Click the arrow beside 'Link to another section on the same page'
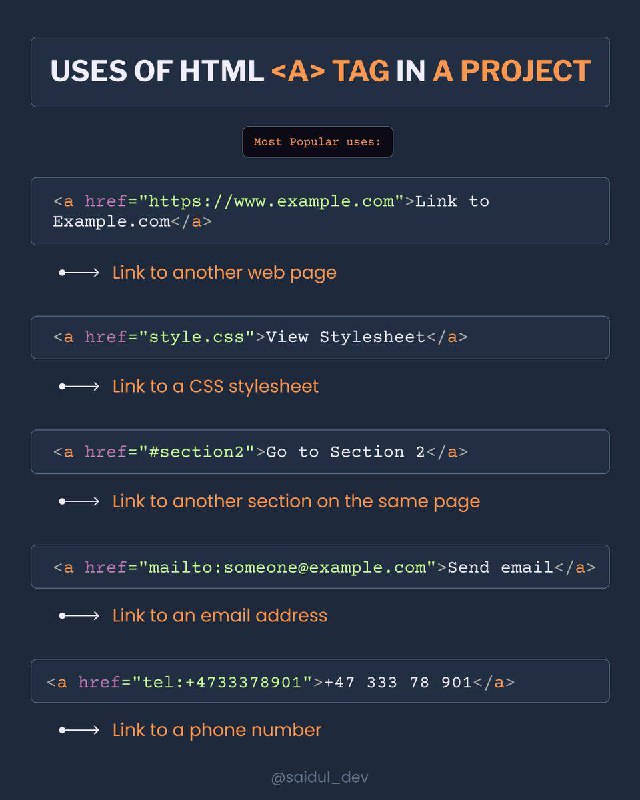This screenshot has width=640, height=800. click(x=79, y=502)
